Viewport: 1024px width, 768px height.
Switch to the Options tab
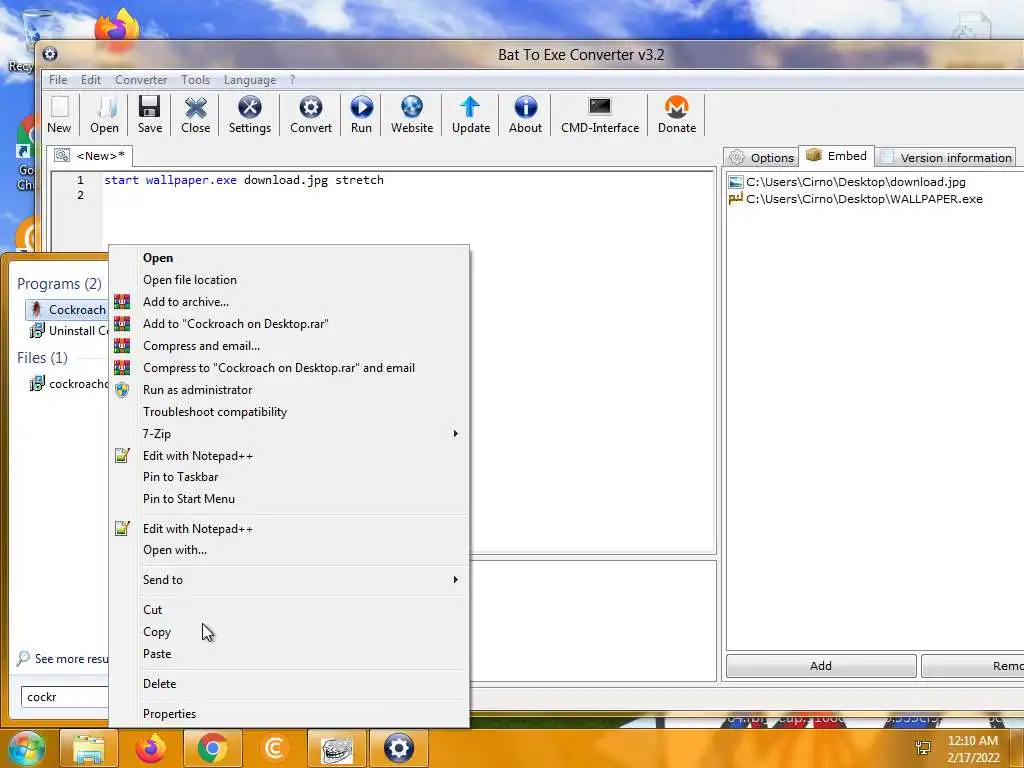pos(761,157)
